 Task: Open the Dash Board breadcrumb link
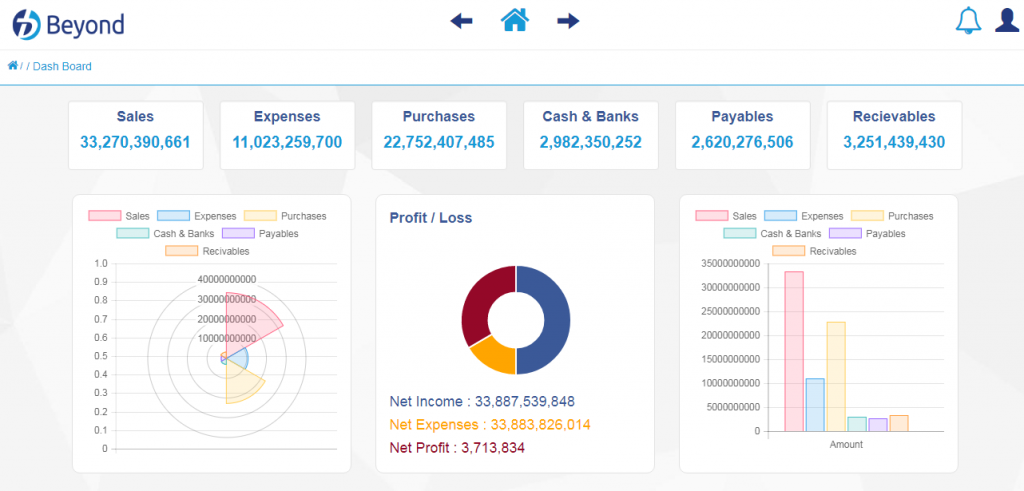click(62, 66)
